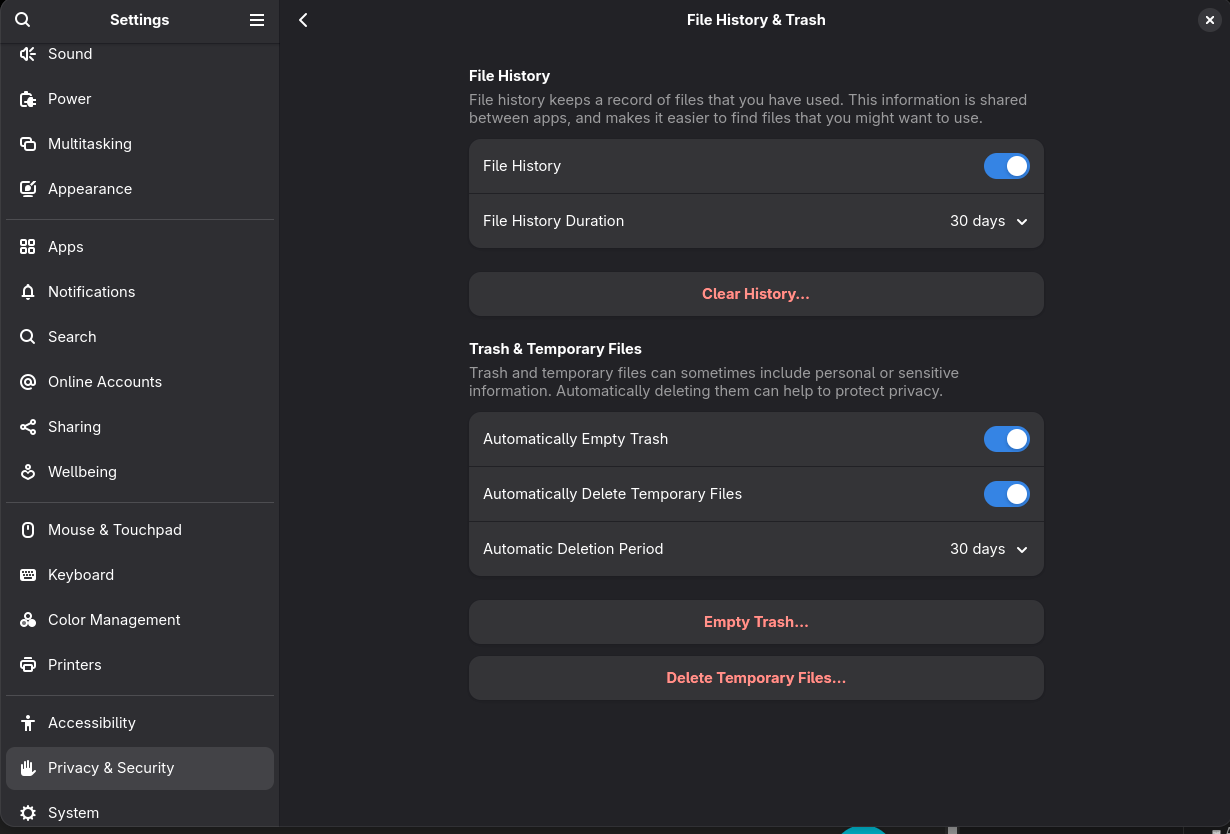
Task: Click the Empty Trash button
Action: click(756, 622)
